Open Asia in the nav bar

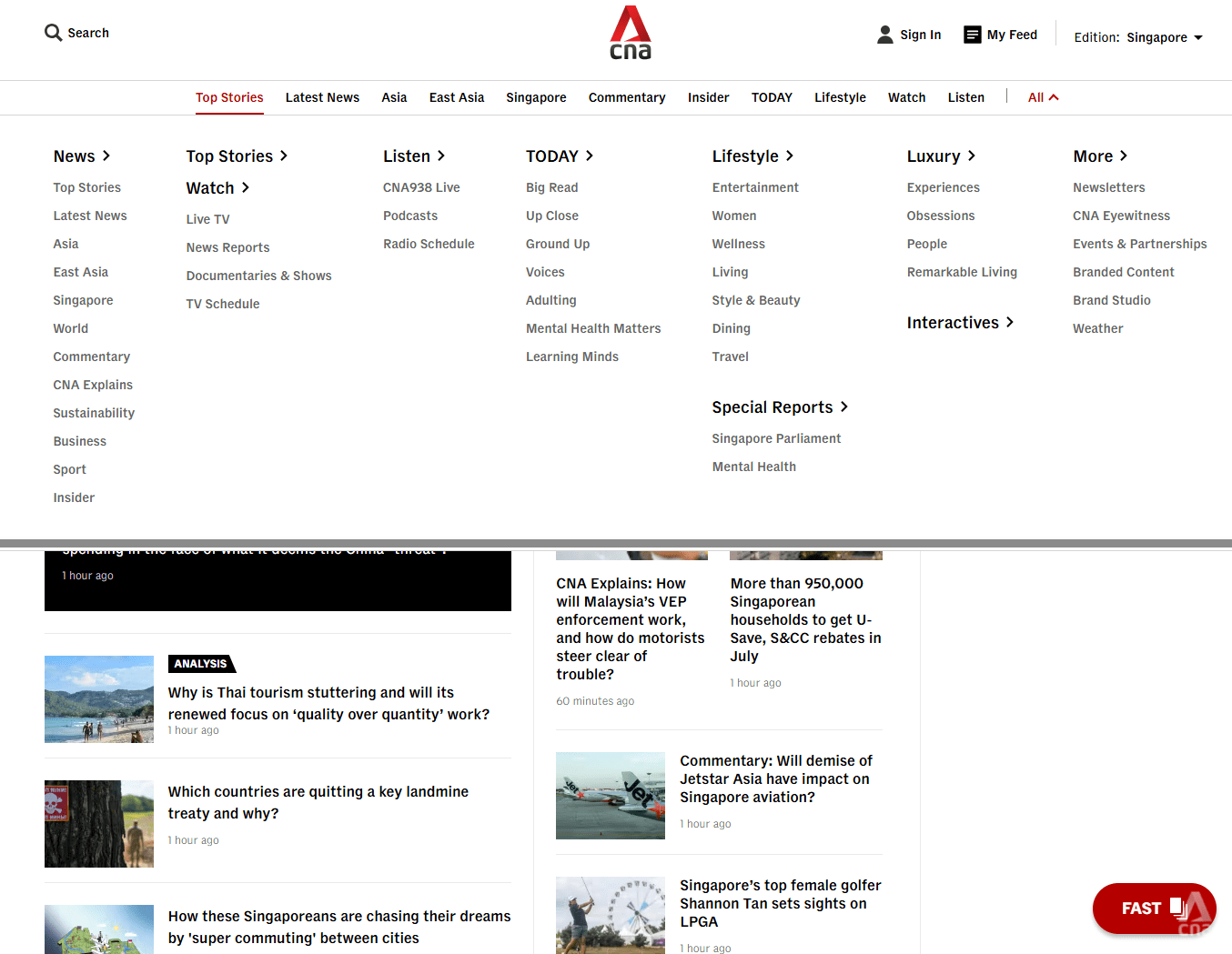[x=394, y=97]
